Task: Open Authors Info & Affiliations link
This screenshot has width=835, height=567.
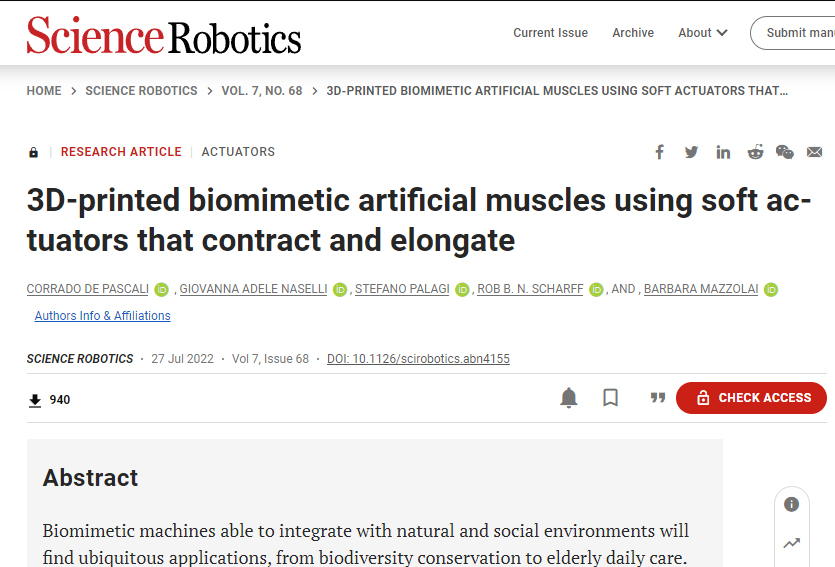Action: pos(102,316)
